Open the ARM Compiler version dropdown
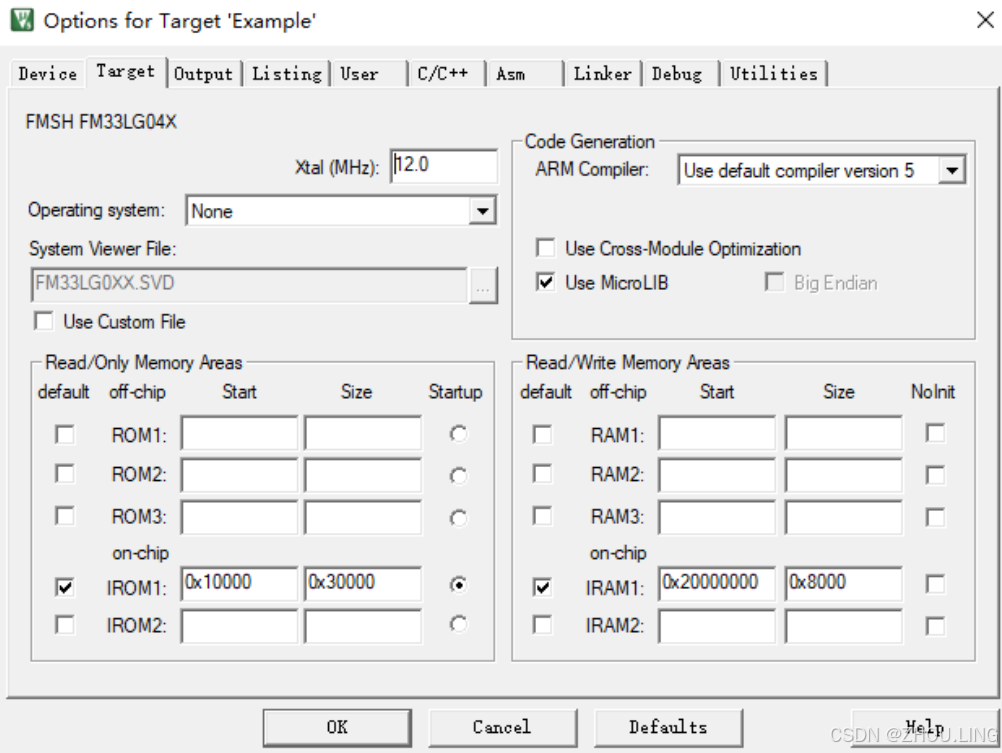Viewport: 1002px width, 753px height. pos(822,171)
